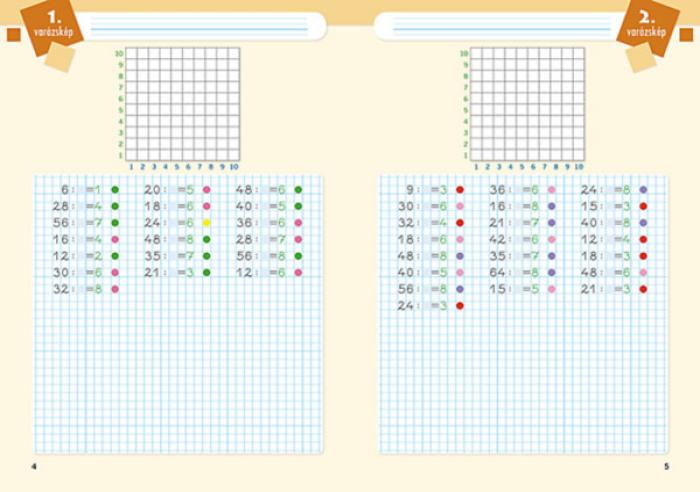700x492 pixels.
Task: Click the blank divisor box in 56 : = 7
Action: (81, 223)
